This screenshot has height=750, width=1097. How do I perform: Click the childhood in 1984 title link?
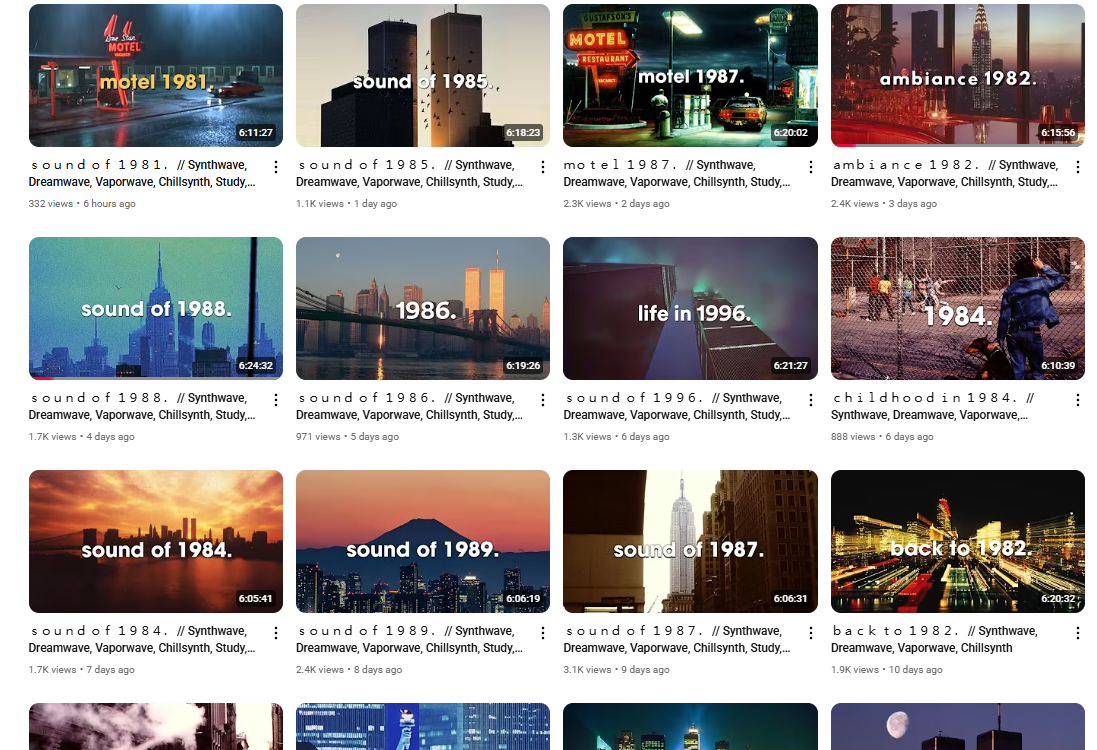[933, 406]
